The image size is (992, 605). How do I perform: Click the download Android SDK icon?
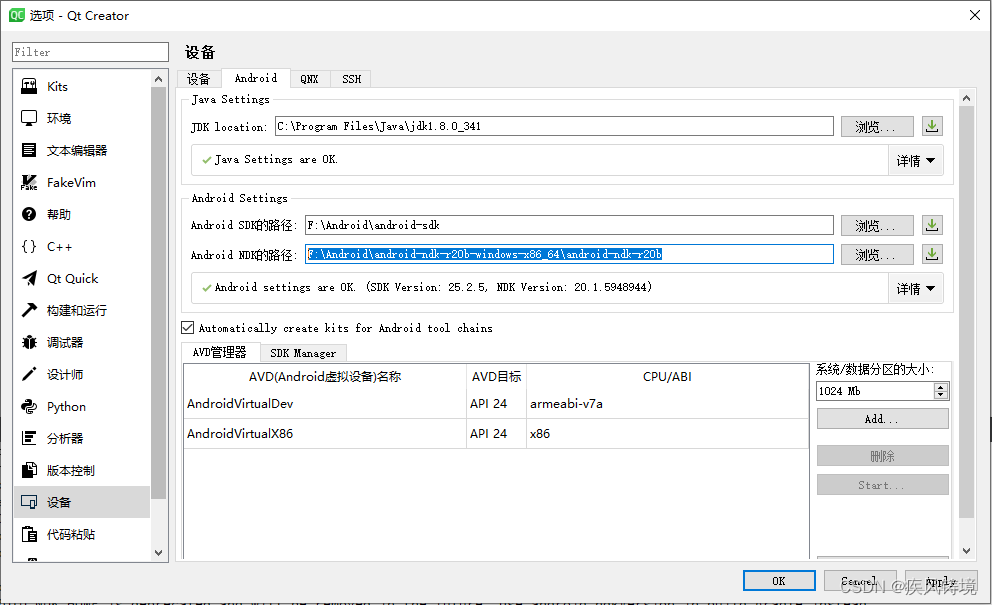pos(932,225)
